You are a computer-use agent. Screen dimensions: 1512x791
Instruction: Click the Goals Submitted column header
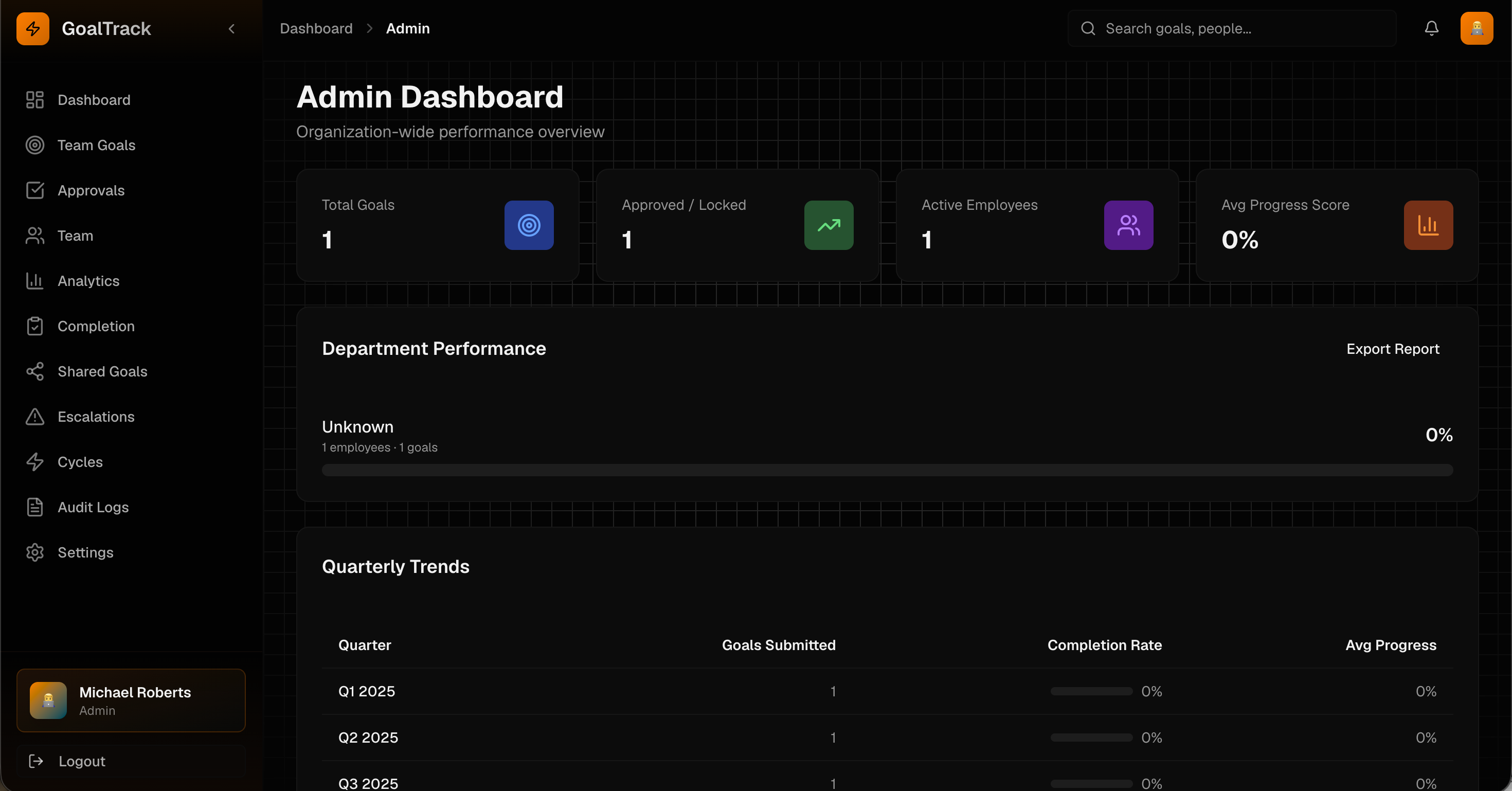click(x=778, y=644)
